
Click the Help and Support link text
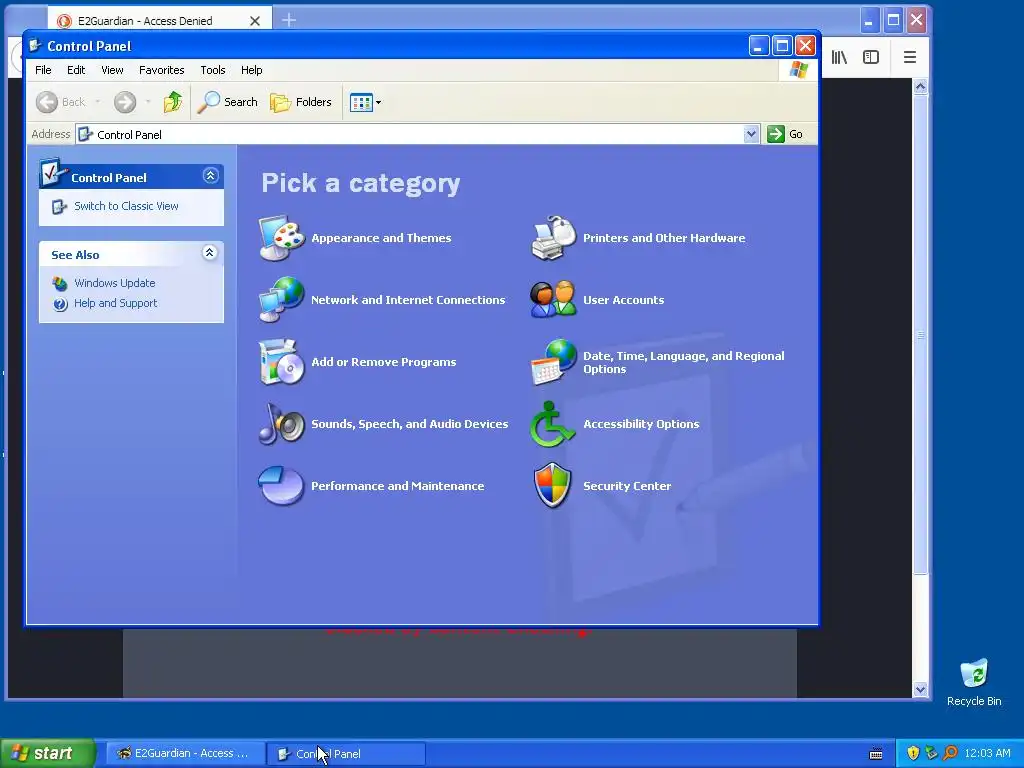click(x=116, y=304)
